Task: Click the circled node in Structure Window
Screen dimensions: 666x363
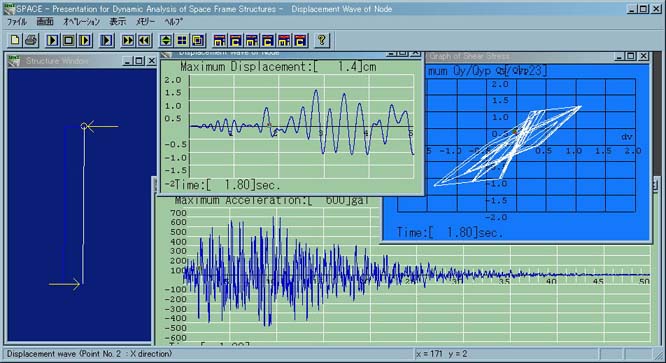Action: [84, 126]
